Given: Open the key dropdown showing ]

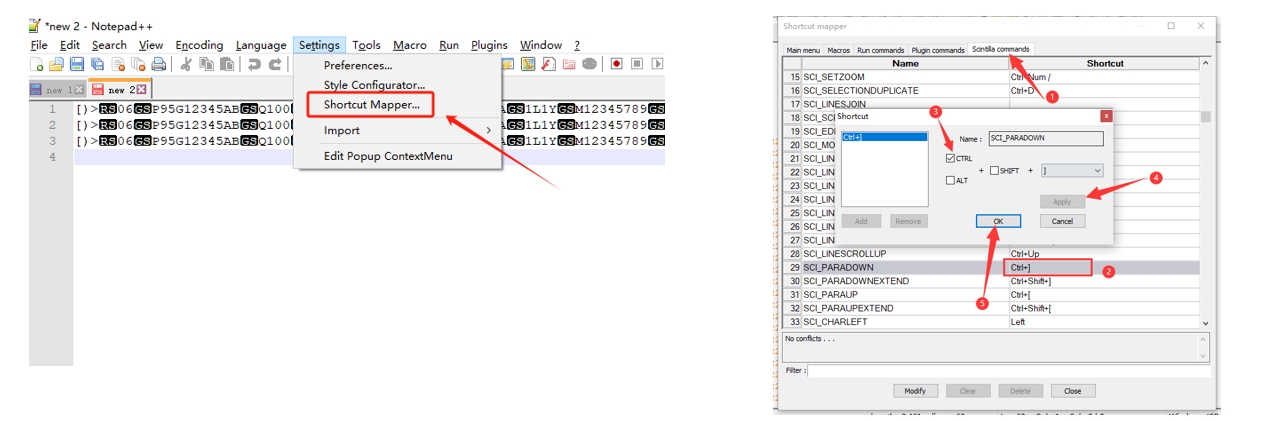Looking at the screenshot, I should point(1072,171).
